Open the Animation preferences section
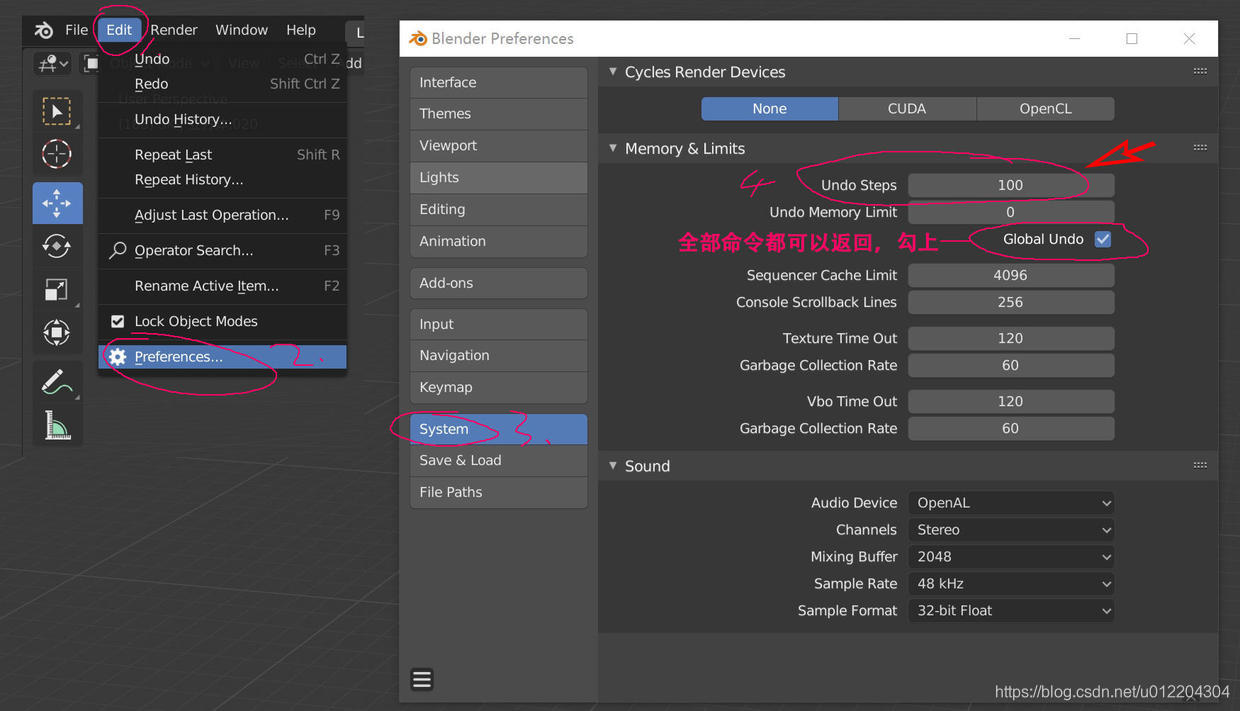Image resolution: width=1240 pixels, height=711 pixels. coord(499,241)
